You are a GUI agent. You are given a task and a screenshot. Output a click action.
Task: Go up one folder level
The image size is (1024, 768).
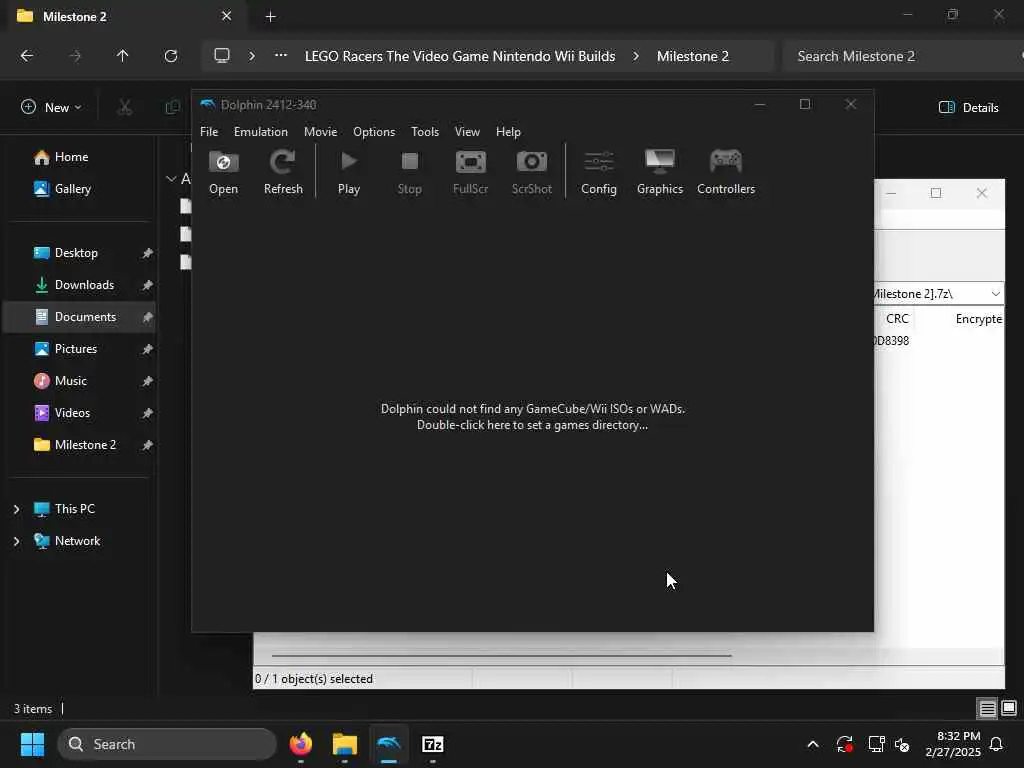(122, 56)
